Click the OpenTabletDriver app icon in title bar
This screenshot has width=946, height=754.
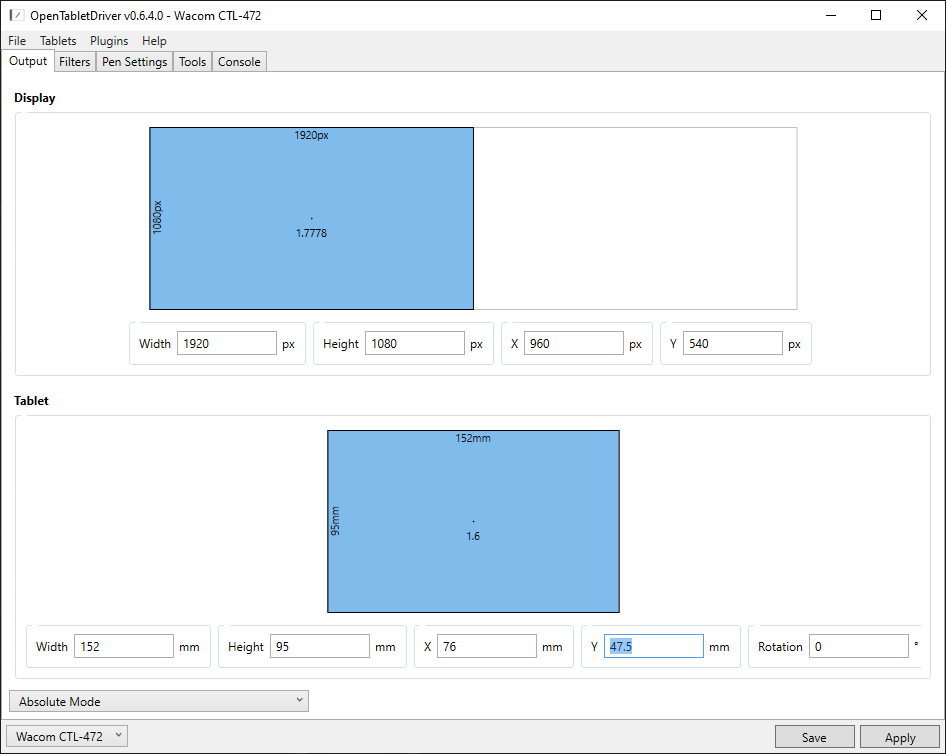point(16,15)
